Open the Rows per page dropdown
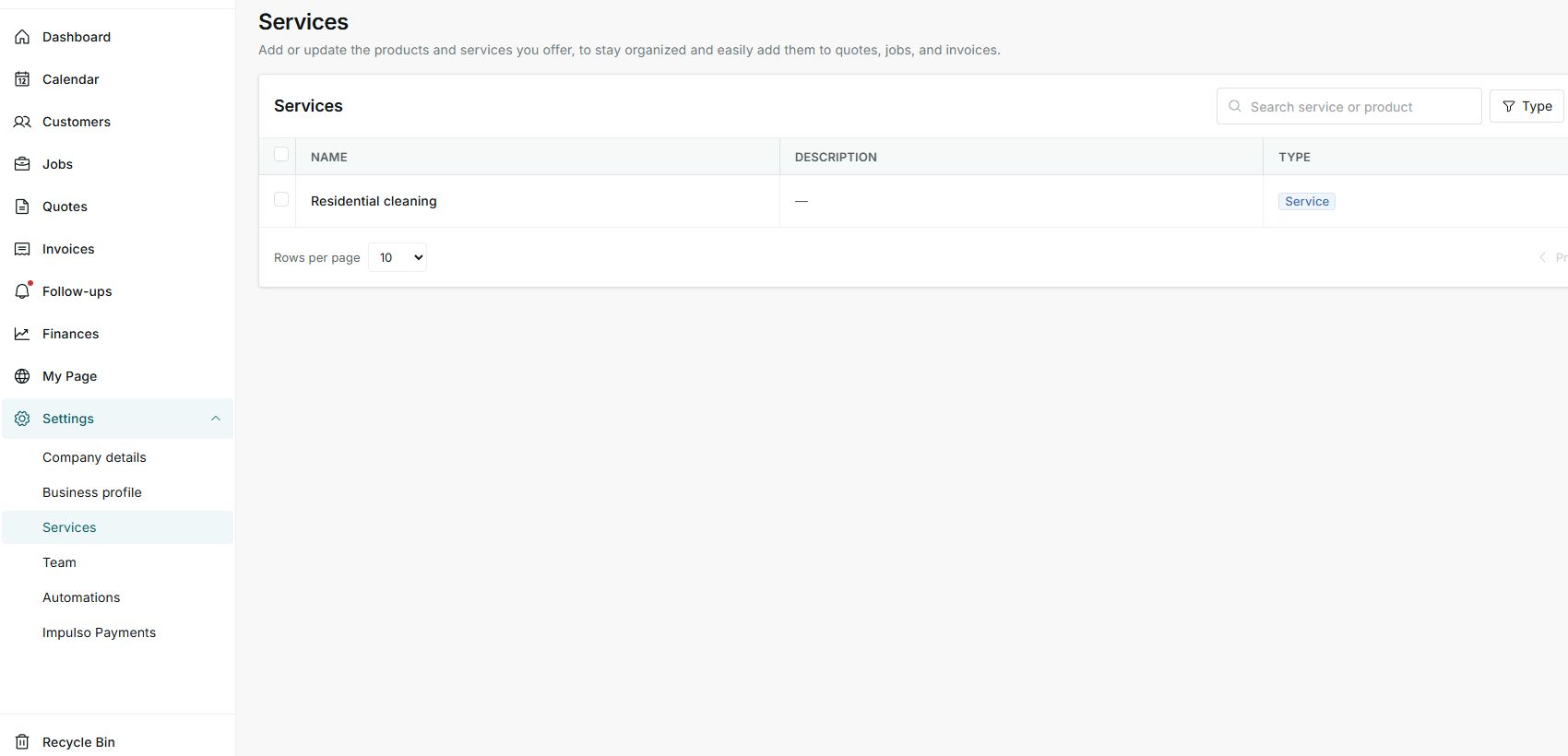 (398, 257)
